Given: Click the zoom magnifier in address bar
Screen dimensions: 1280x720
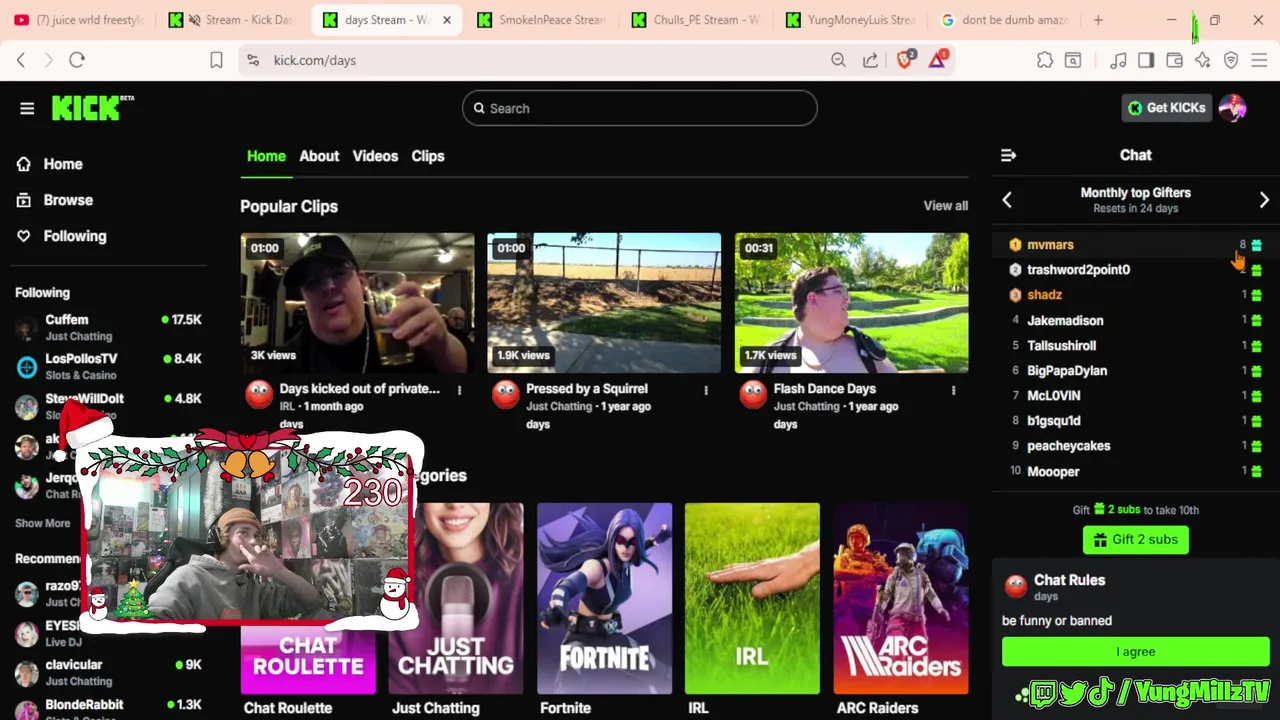Looking at the screenshot, I should tap(838, 60).
